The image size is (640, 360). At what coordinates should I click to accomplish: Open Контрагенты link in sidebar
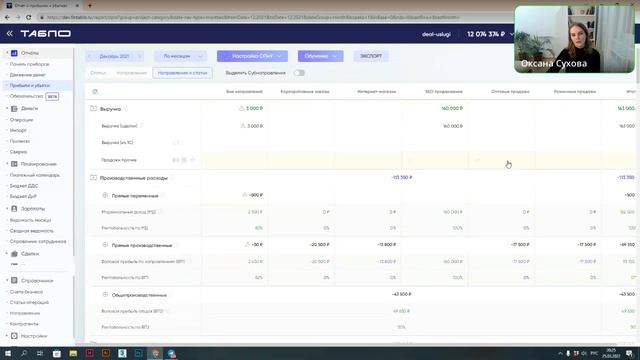point(24,324)
